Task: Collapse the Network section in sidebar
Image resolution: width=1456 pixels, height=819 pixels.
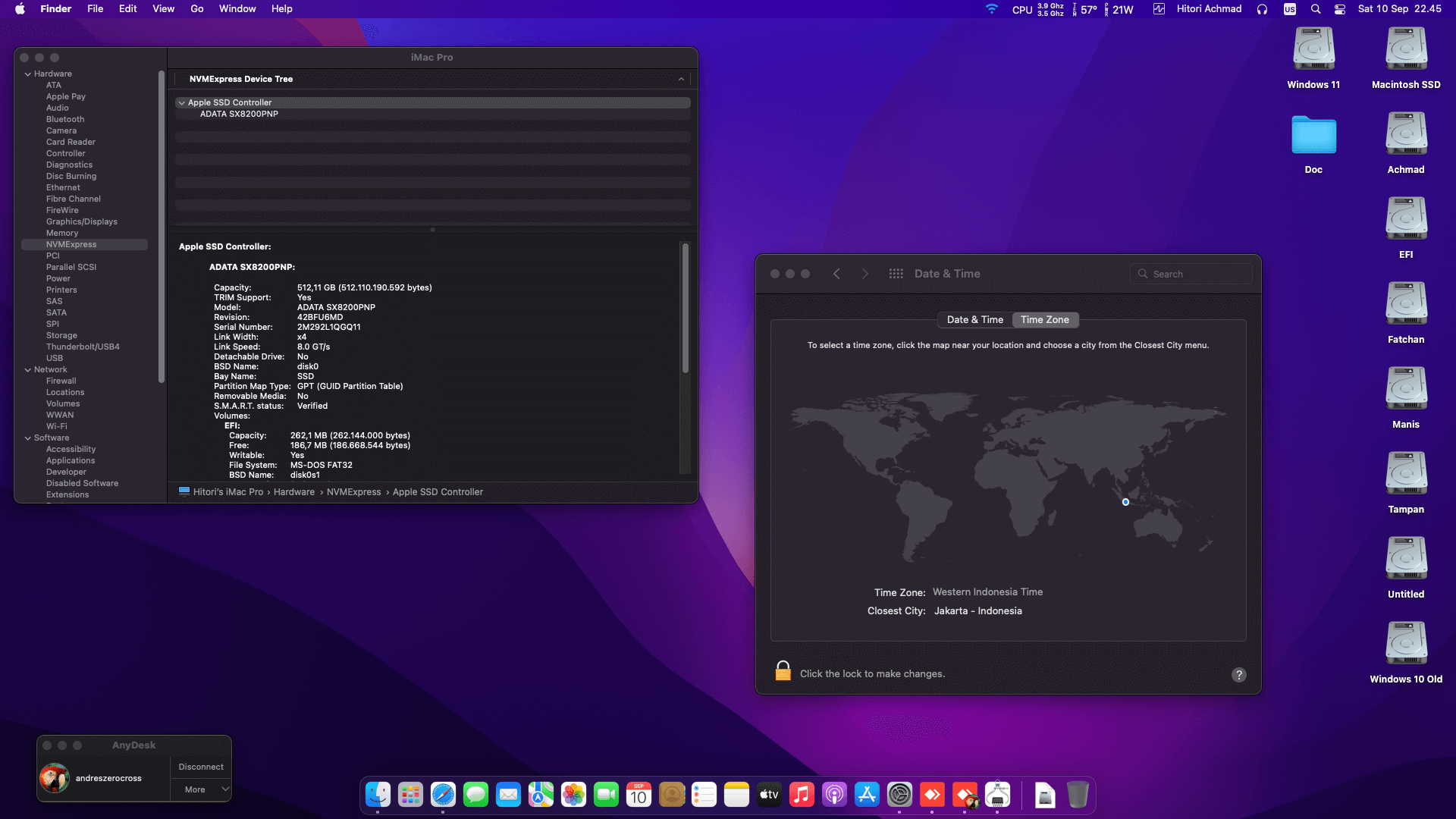Action: click(x=28, y=370)
